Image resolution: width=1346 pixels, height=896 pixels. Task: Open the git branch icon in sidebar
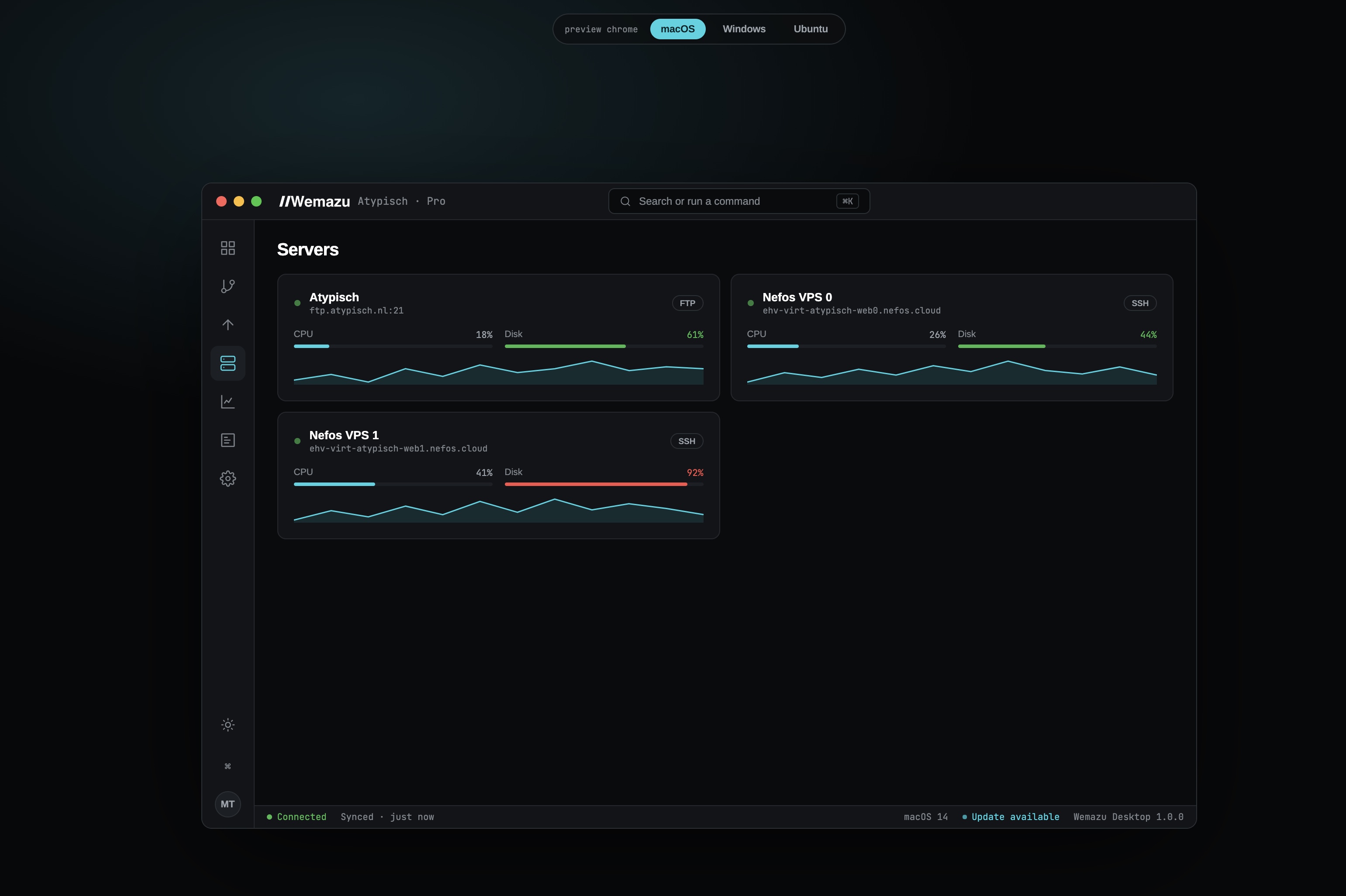click(228, 286)
